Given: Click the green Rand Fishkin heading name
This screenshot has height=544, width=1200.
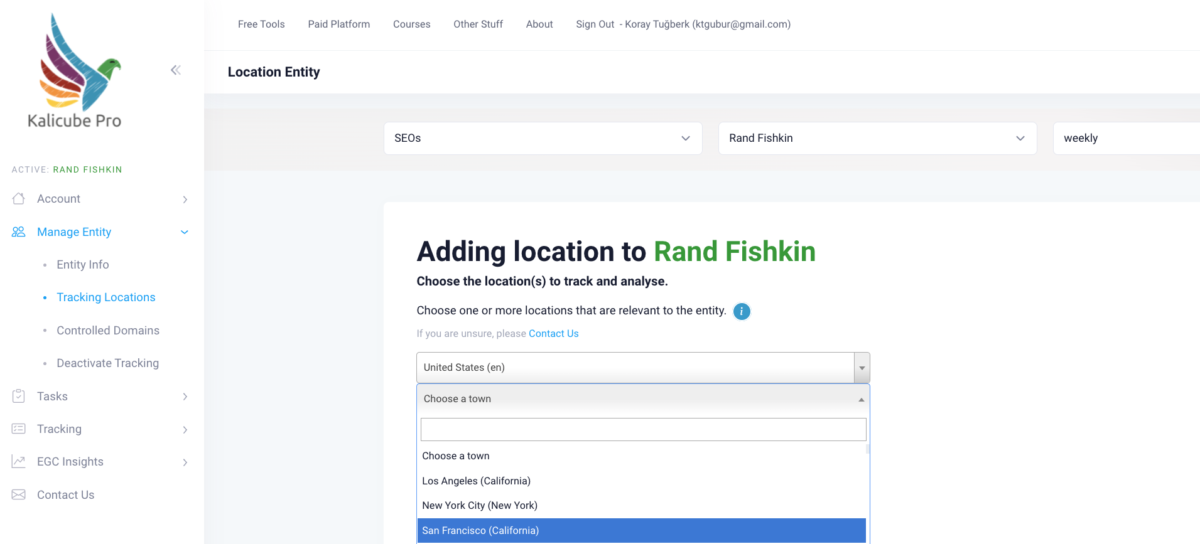Looking at the screenshot, I should point(735,251).
